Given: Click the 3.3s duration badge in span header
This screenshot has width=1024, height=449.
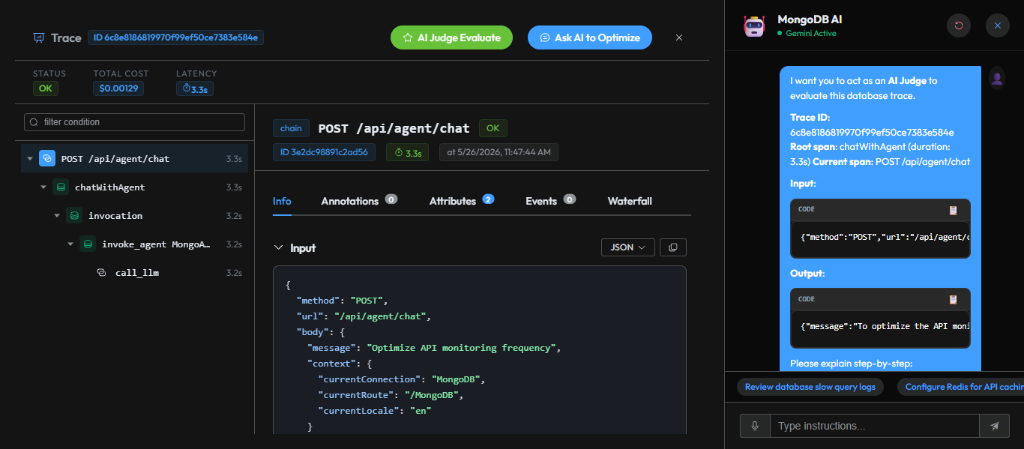Looking at the screenshot, I should click(x=408, y=153).
